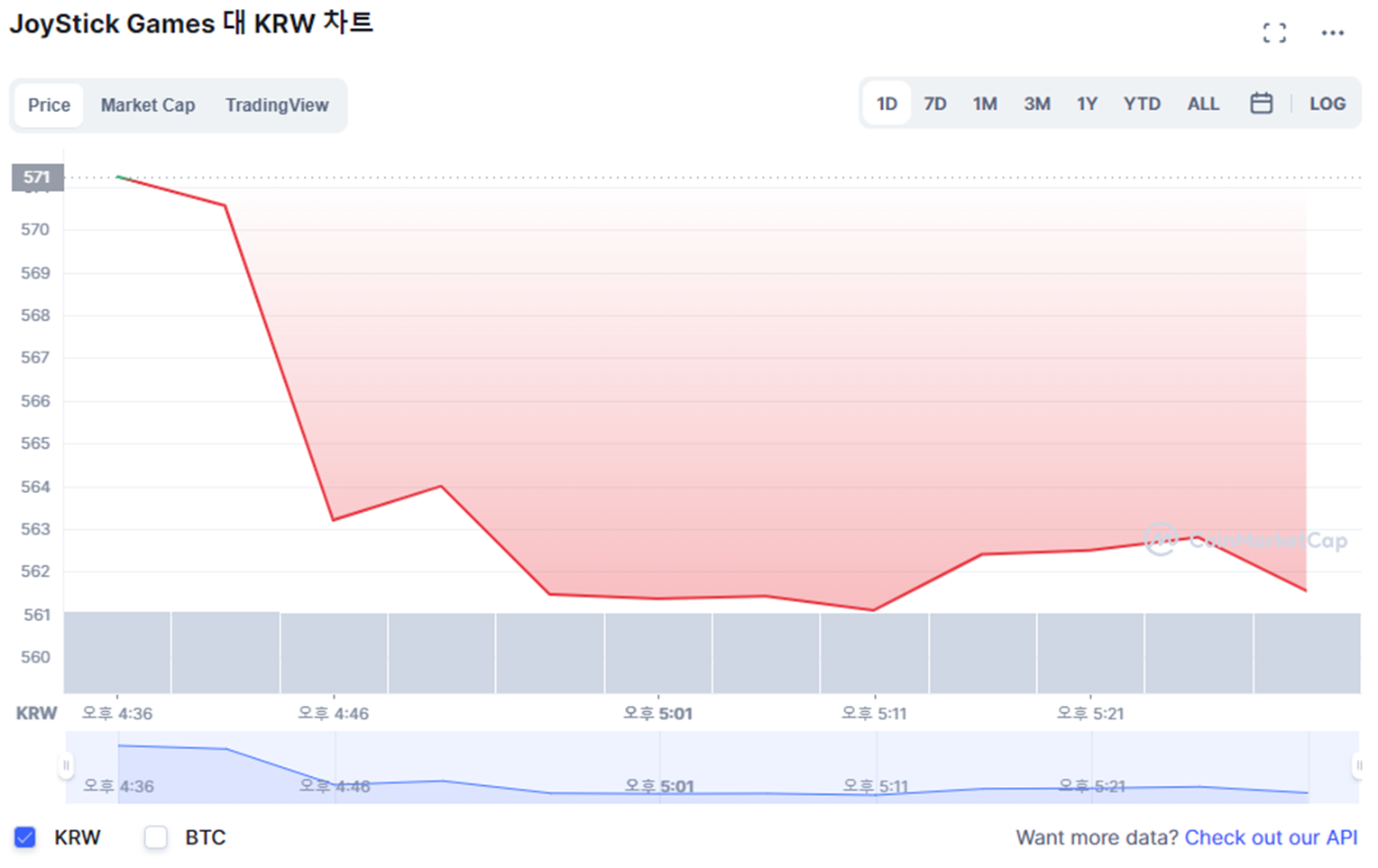1378x868 pixels.
Task: Switch to the Market Cap tab
Action: coord(148,105)
